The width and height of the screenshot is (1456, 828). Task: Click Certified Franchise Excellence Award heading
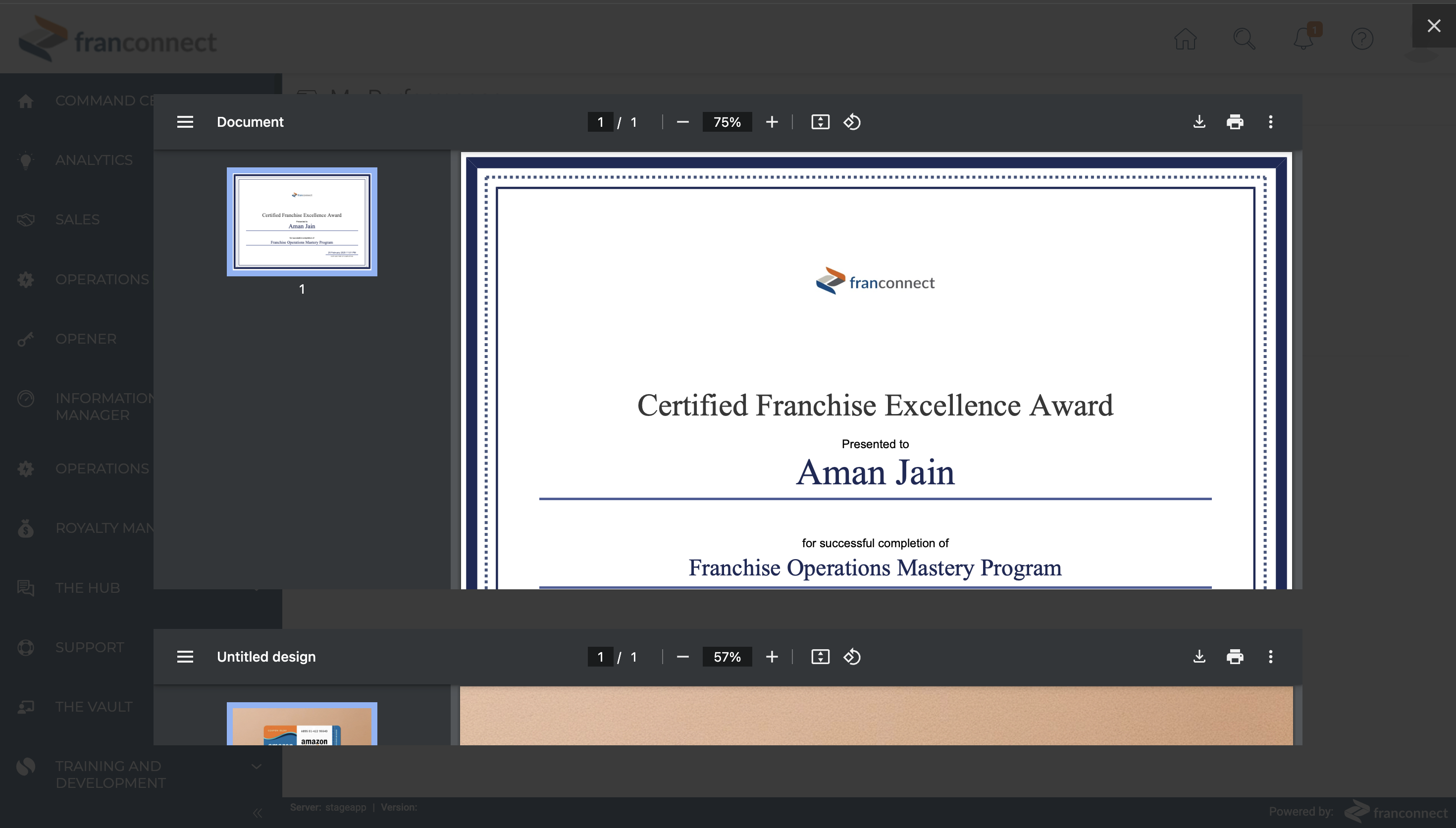point(875,406)
